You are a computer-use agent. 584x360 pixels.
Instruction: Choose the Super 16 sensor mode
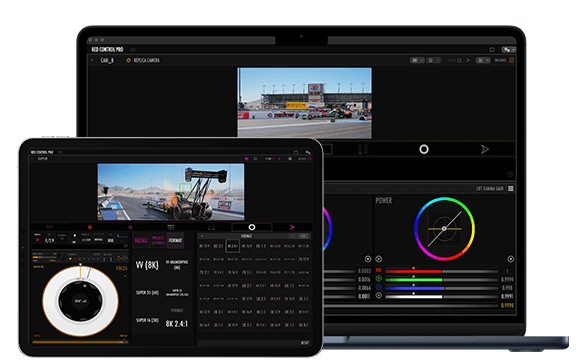click(x=147, y=320)
